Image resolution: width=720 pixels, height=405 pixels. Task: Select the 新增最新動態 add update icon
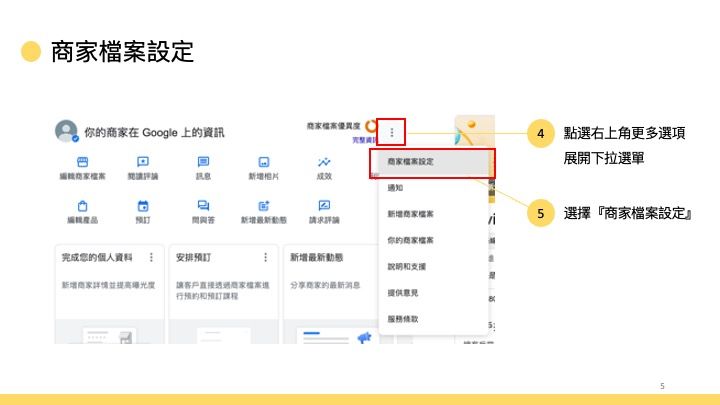(x=264, y=206)
